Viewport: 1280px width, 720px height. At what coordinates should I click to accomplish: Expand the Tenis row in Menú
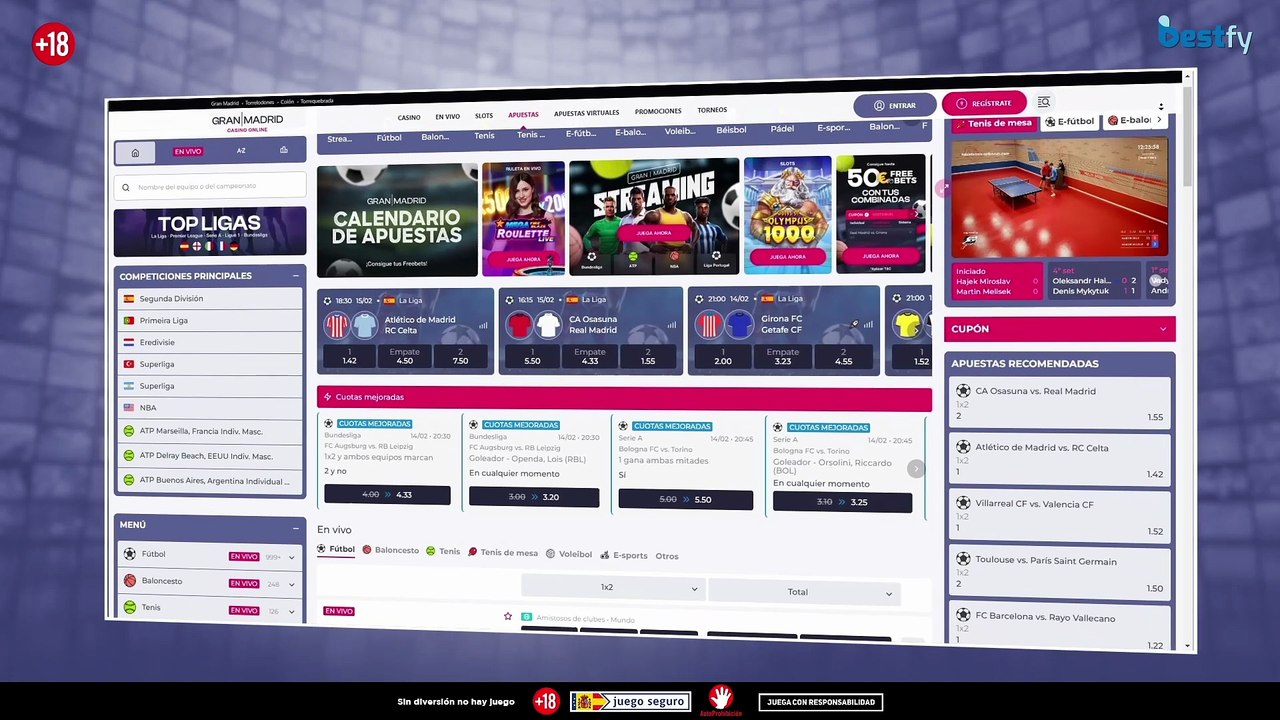click(x=292, y=611)
